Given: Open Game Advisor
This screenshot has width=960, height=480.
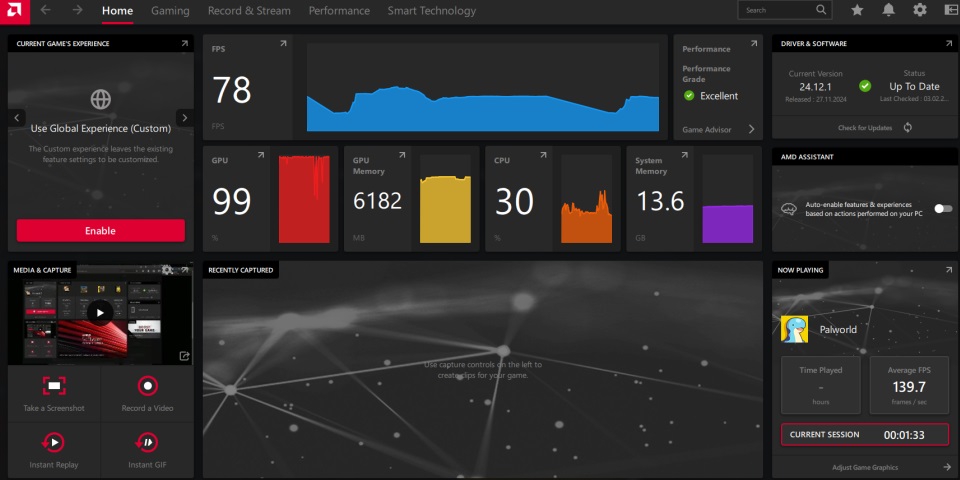Looking at the screenshot, I should 719,130.
